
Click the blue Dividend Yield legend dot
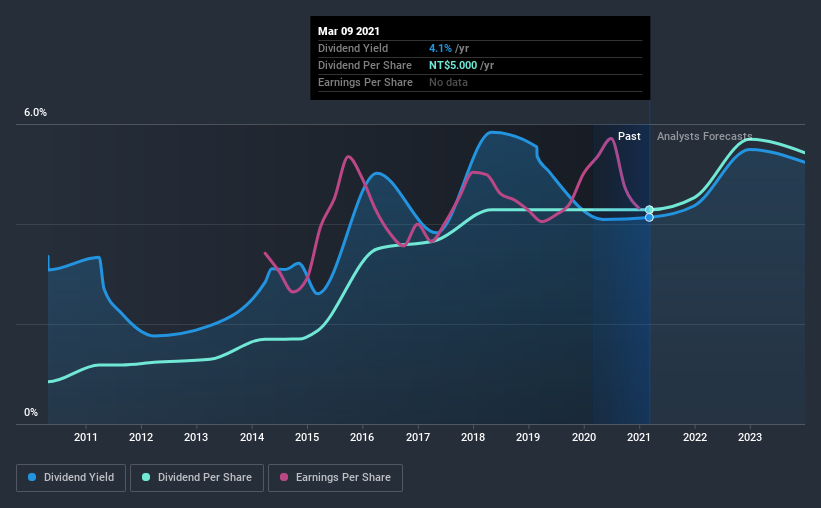(x=32, y=477)
